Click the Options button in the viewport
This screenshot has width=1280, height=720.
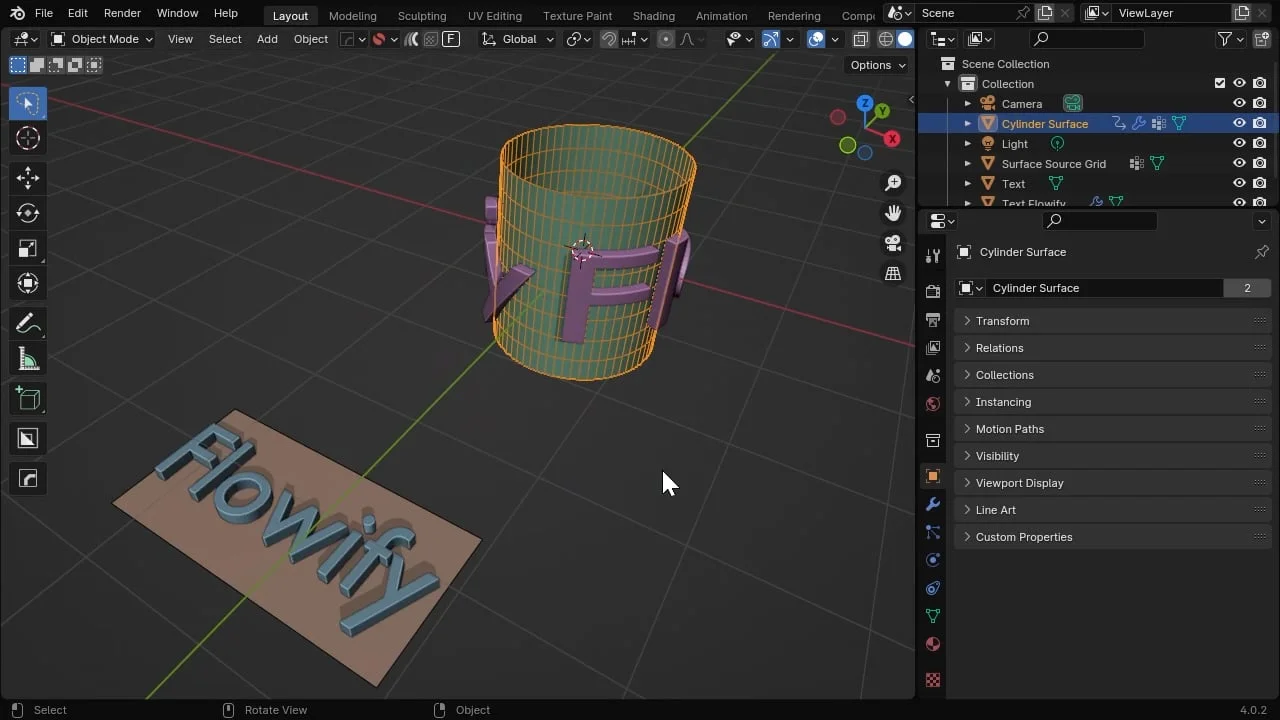(877, 65)
